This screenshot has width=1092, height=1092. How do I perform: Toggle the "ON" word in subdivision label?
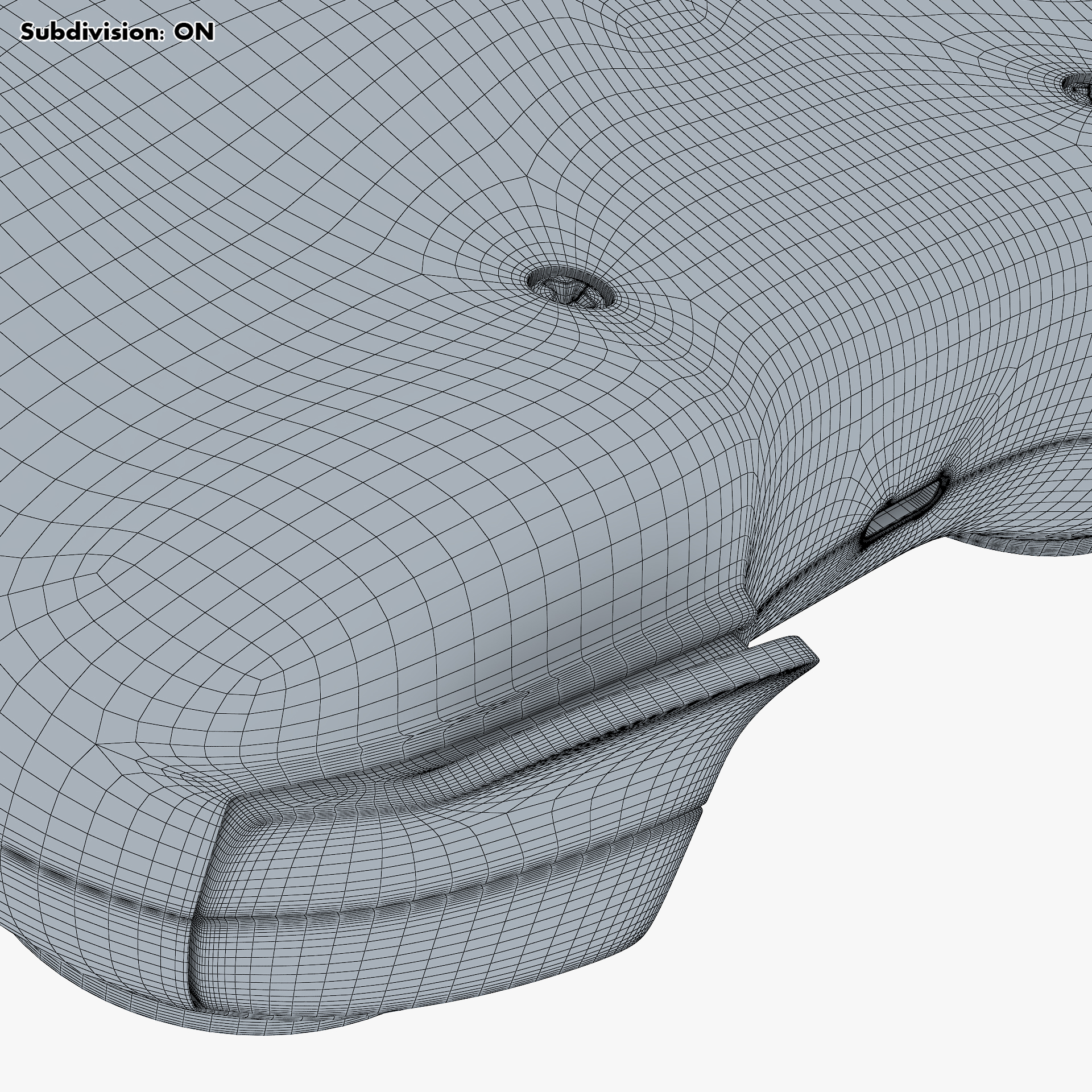pos(194,32)
